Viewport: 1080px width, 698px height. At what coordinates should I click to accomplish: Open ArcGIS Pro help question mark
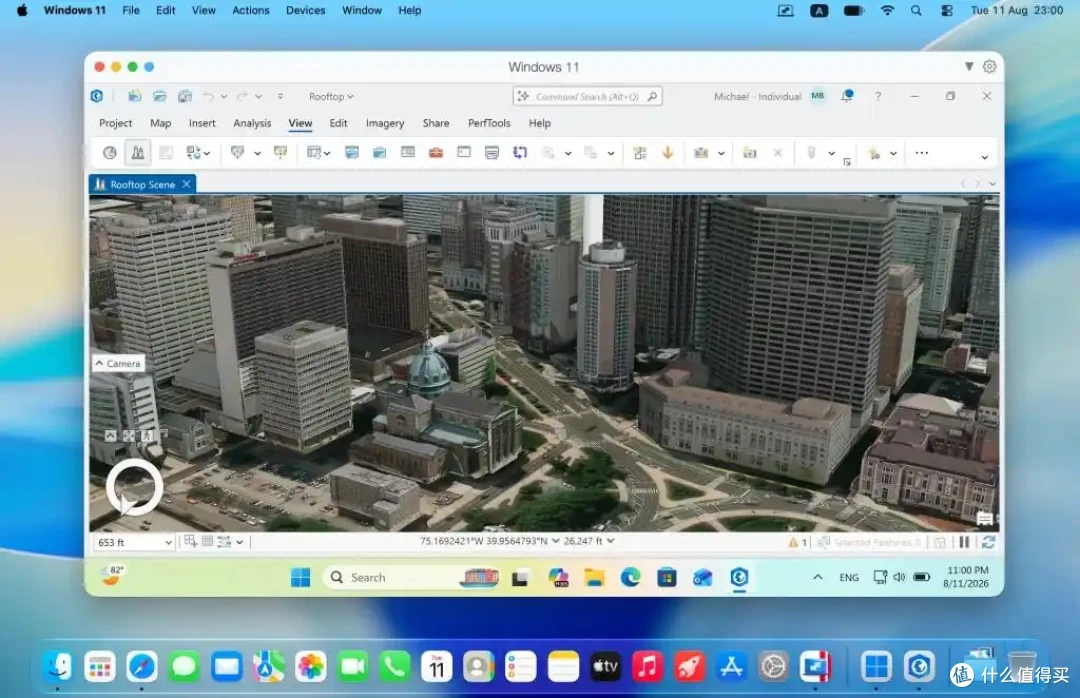(x=878, y=96)
